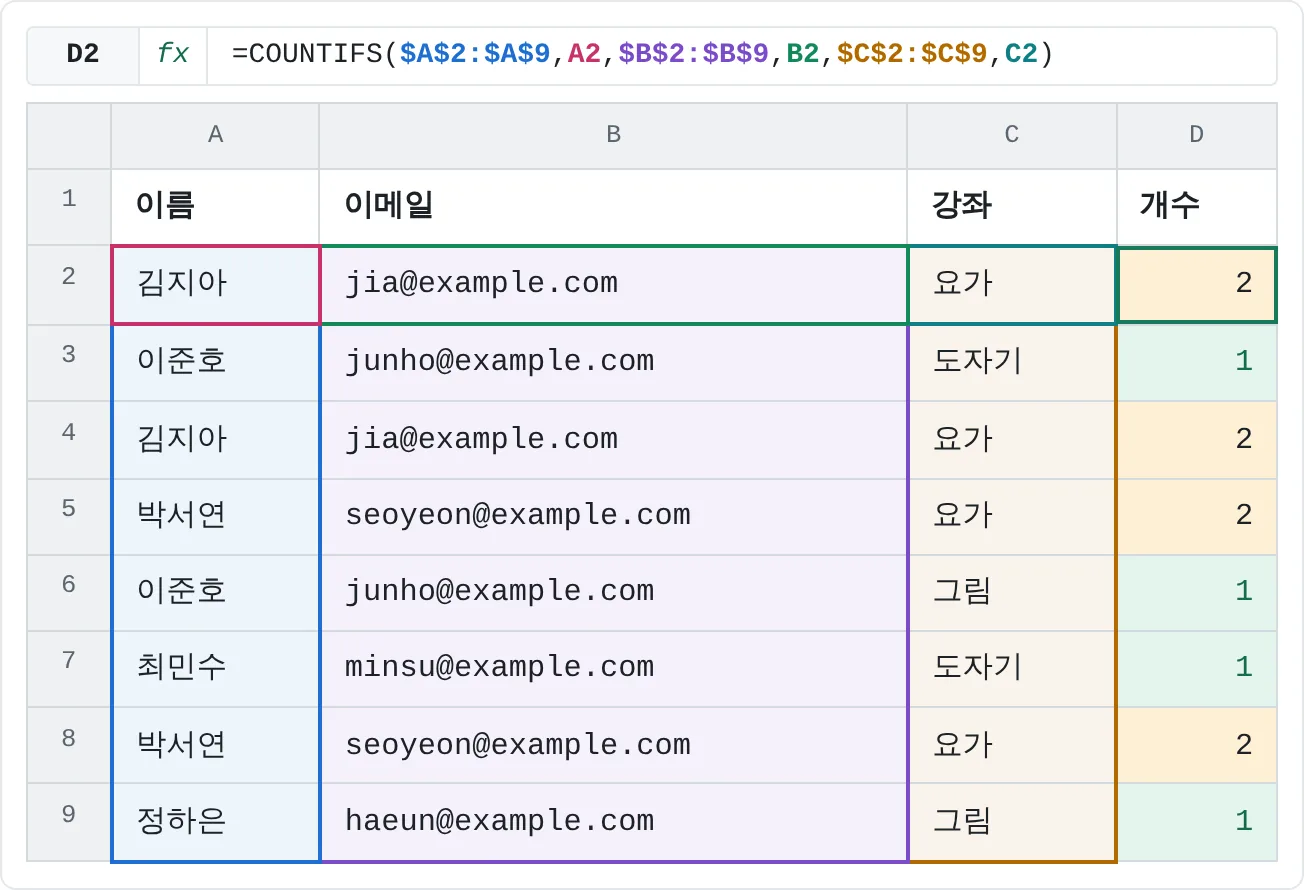Select cell D3 with value 1

[1197, 363]
